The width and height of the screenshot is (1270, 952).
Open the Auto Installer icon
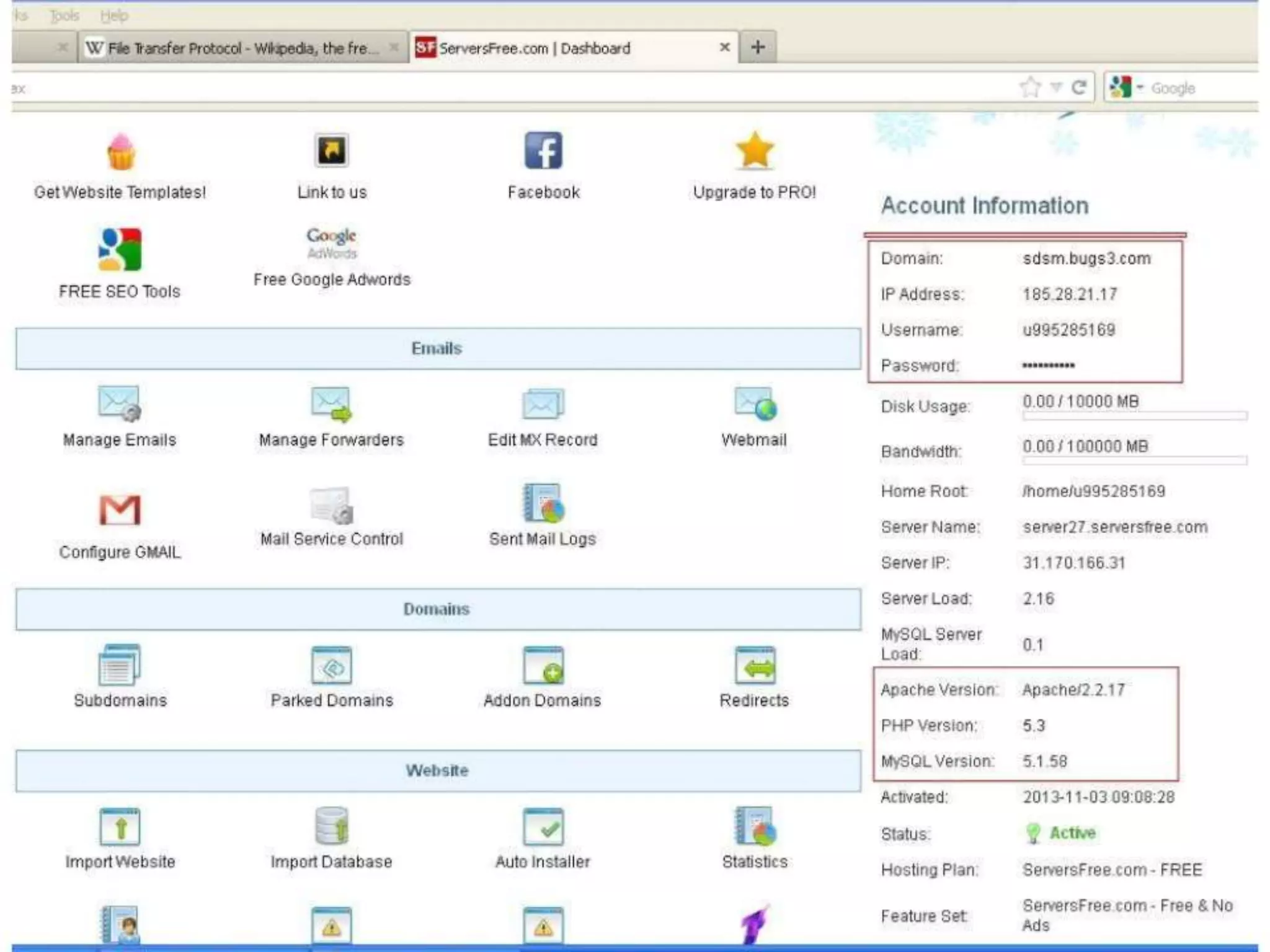point(543,827)
